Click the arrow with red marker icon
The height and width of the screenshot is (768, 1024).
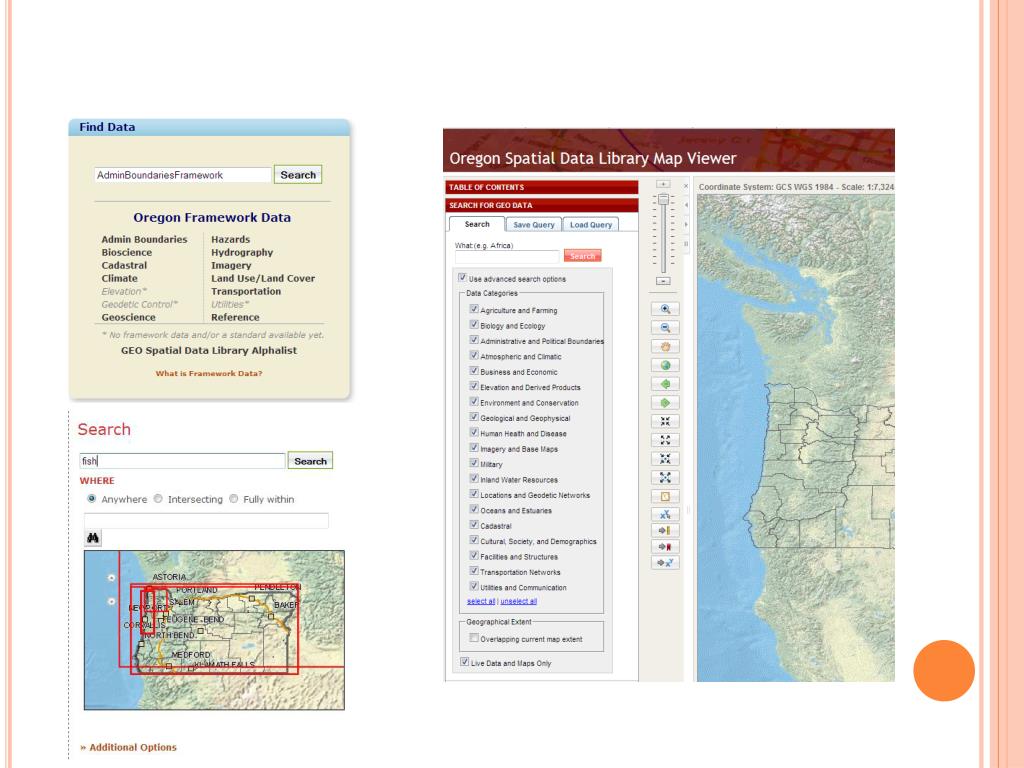click(x=665, y=547)
